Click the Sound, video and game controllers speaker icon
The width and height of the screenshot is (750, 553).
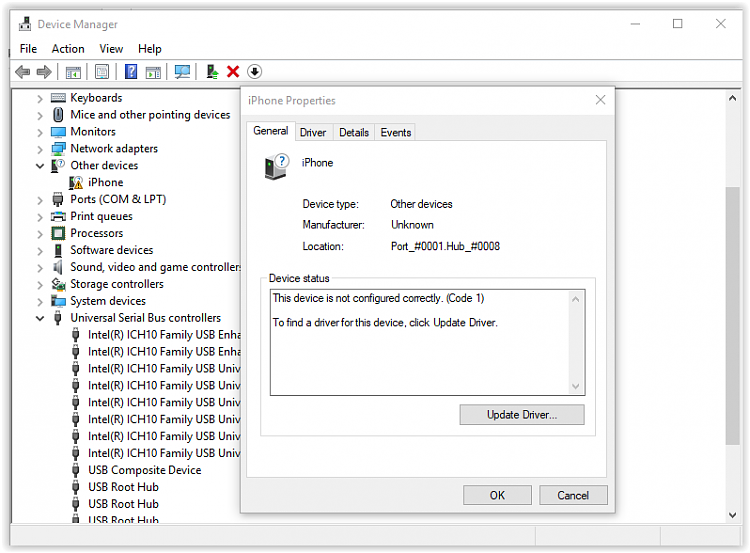point(58,267)
